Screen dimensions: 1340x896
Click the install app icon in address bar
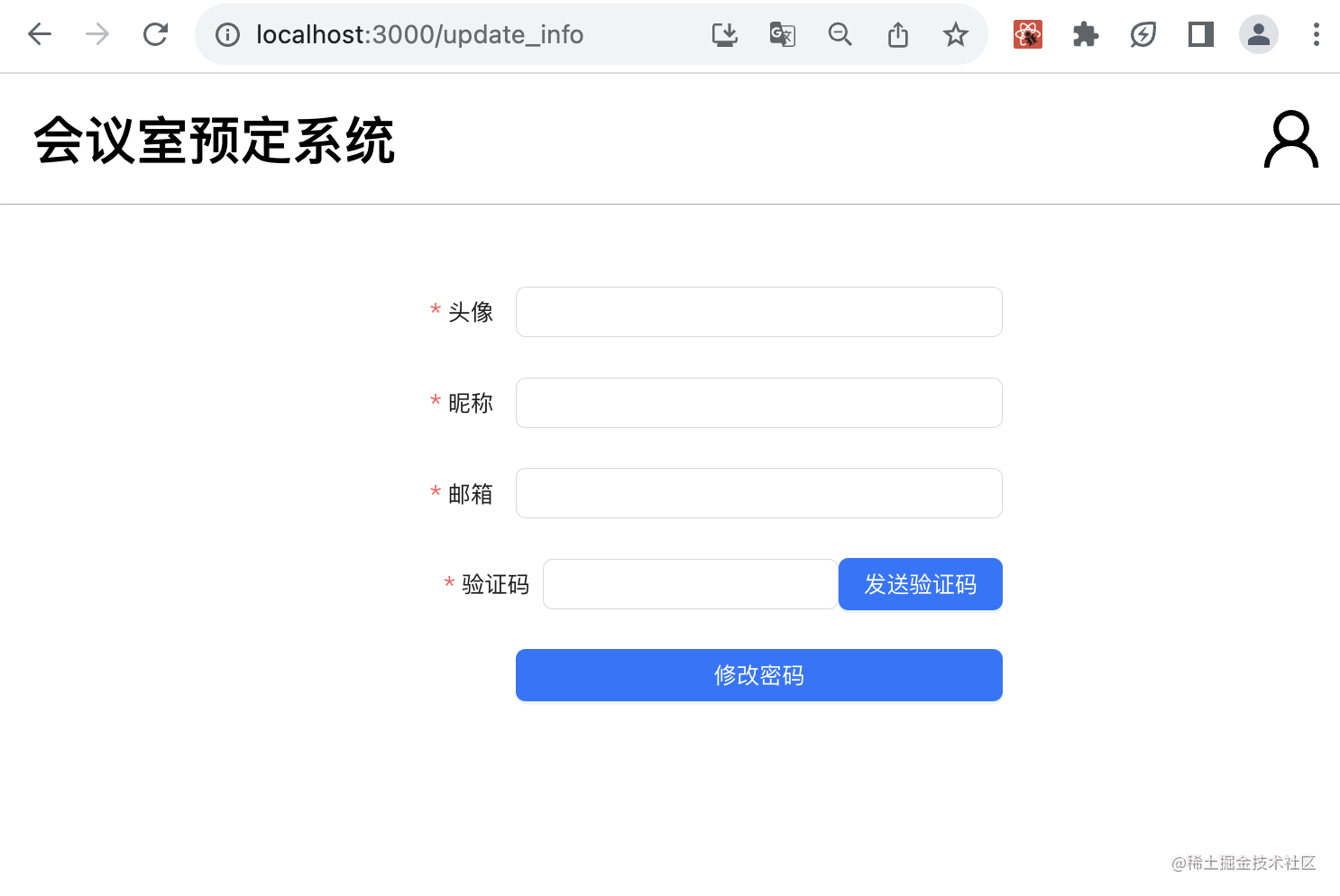pos(724,34)
